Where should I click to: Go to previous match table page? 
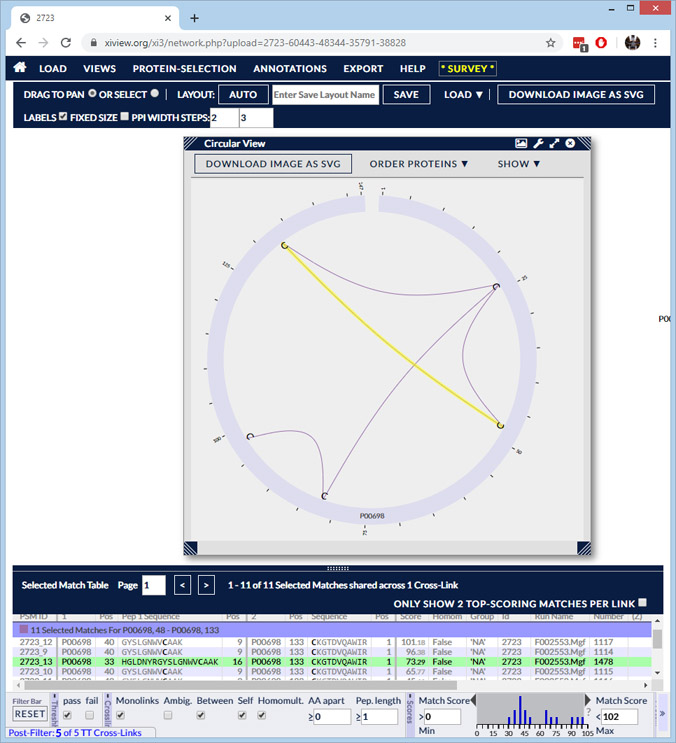(182, 585)
